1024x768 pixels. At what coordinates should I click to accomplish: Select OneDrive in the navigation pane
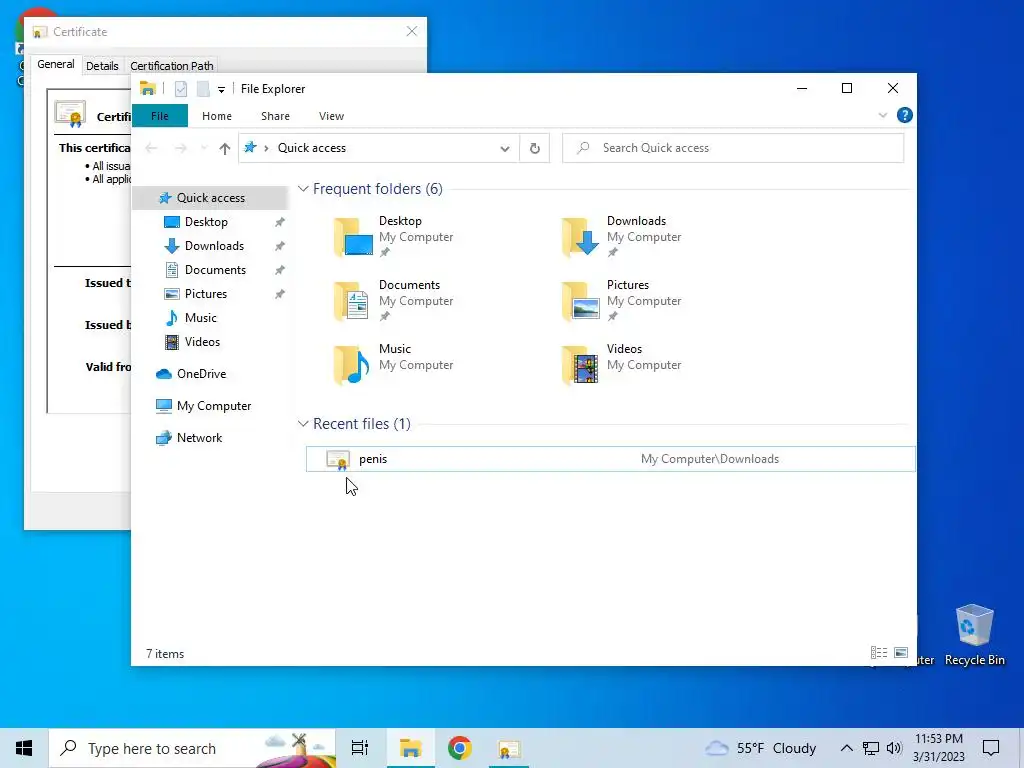point(201,374)
